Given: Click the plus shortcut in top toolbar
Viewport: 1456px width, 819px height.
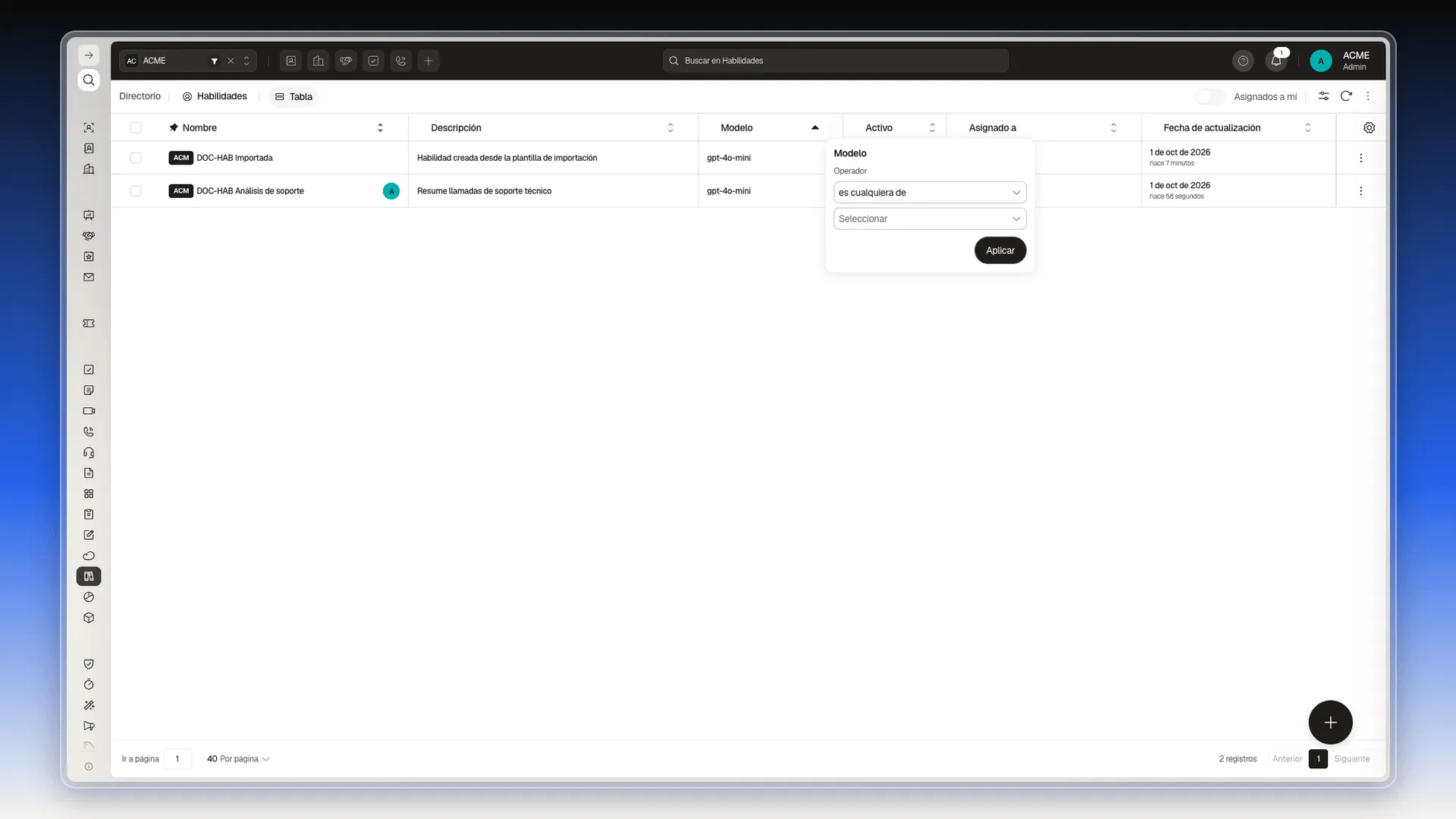Looking at the screenshot, I should [x=428, y=61].
